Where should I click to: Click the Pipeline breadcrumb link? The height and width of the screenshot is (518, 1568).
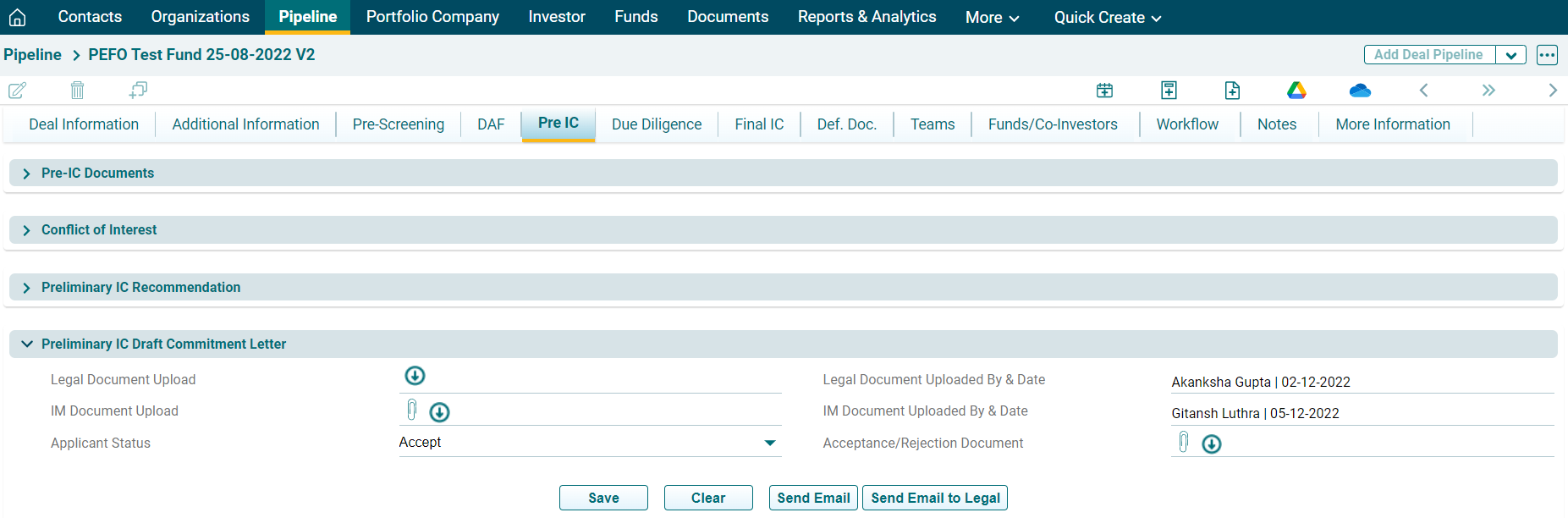(32, 55)
